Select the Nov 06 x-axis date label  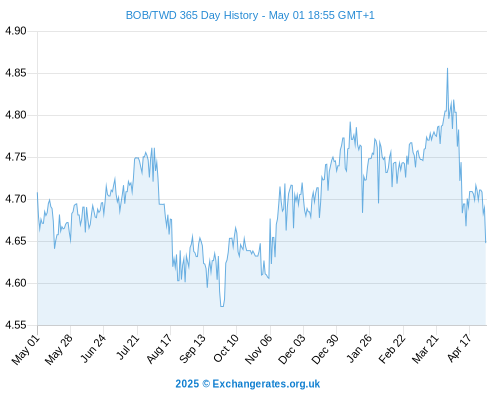pyautogui.click(x=258, y=349)
